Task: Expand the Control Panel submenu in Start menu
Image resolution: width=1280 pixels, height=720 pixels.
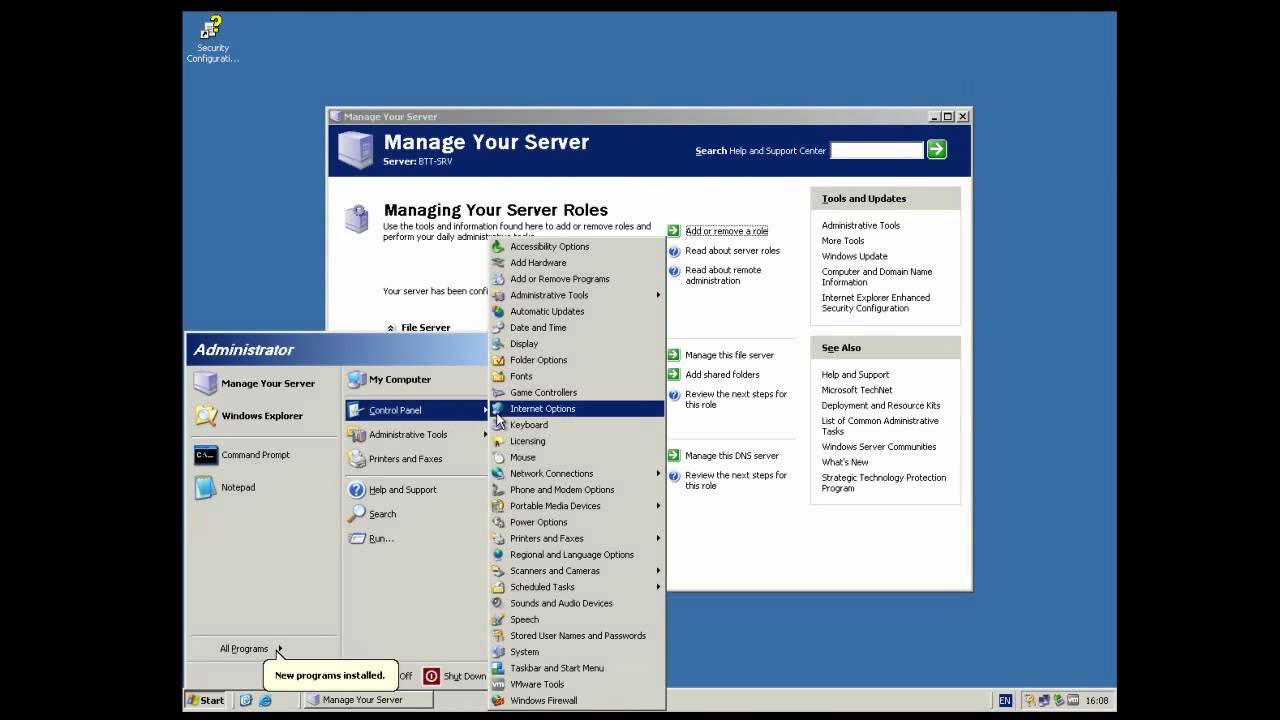Action: pos(417,410)
